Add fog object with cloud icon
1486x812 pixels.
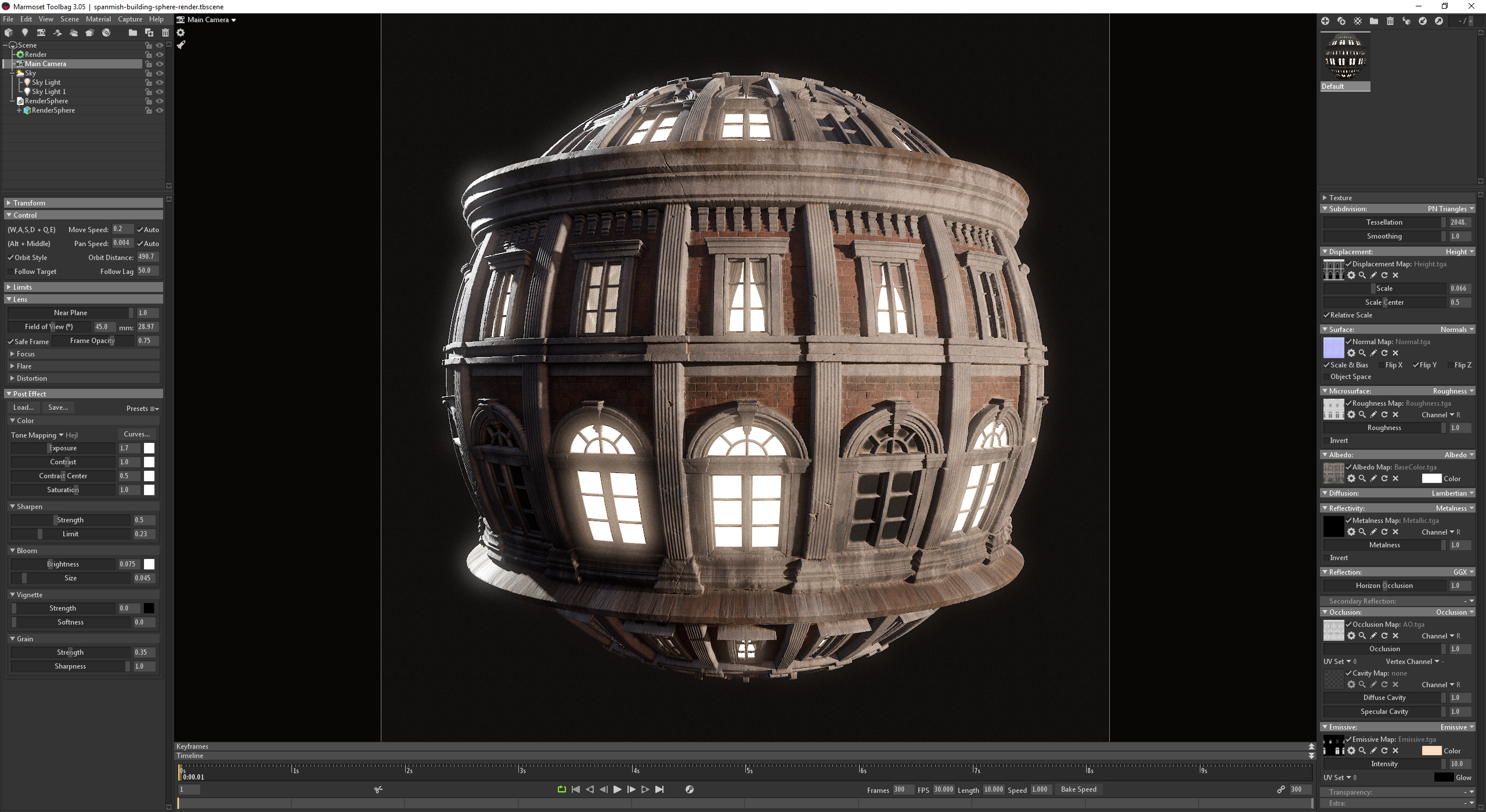tap(74, 33)
